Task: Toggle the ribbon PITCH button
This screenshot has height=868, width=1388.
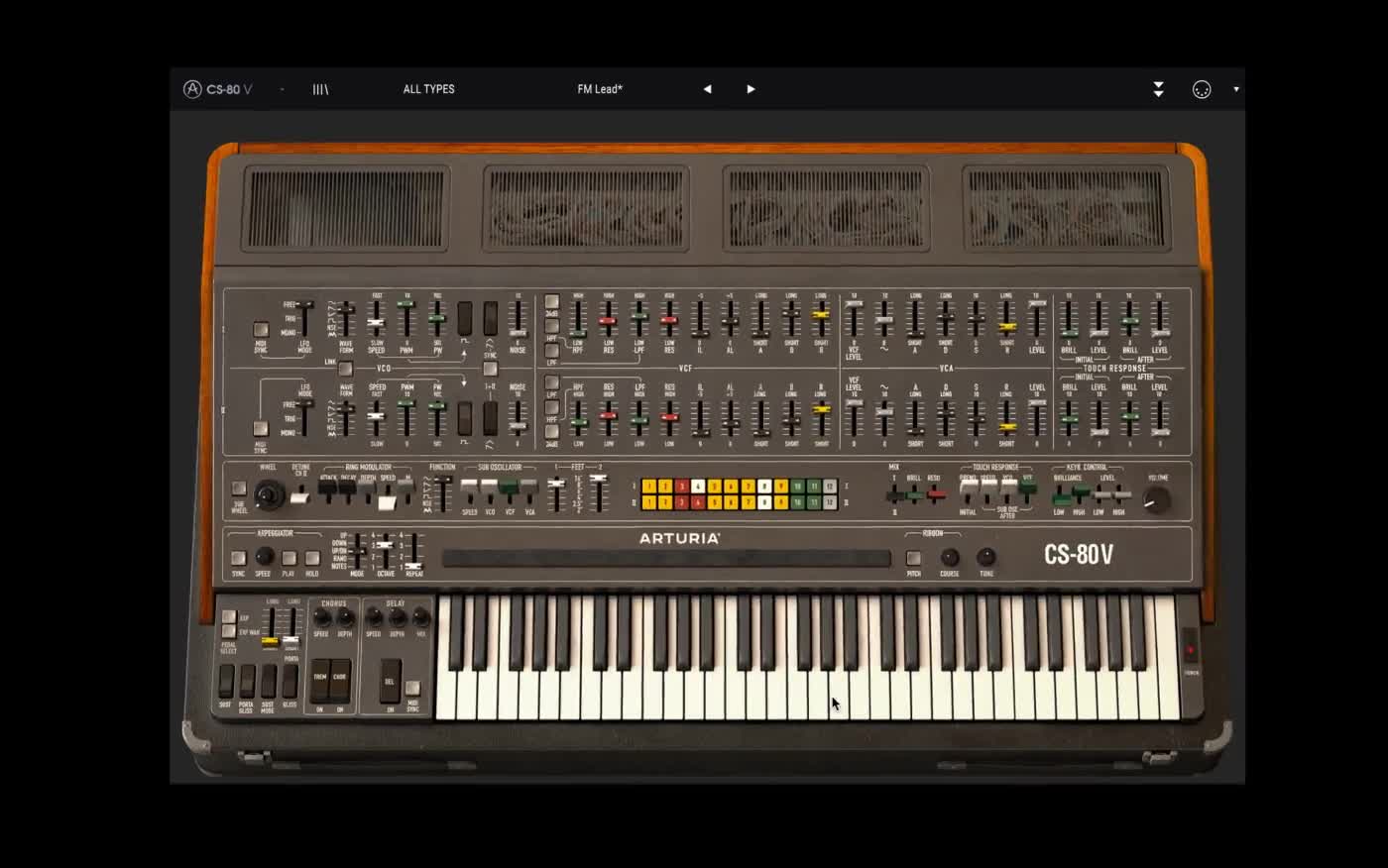Action: (913, 558)
